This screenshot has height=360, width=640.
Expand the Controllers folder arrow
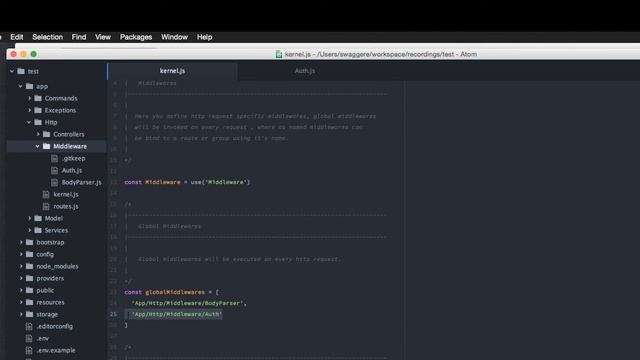[x=38, y=134]
